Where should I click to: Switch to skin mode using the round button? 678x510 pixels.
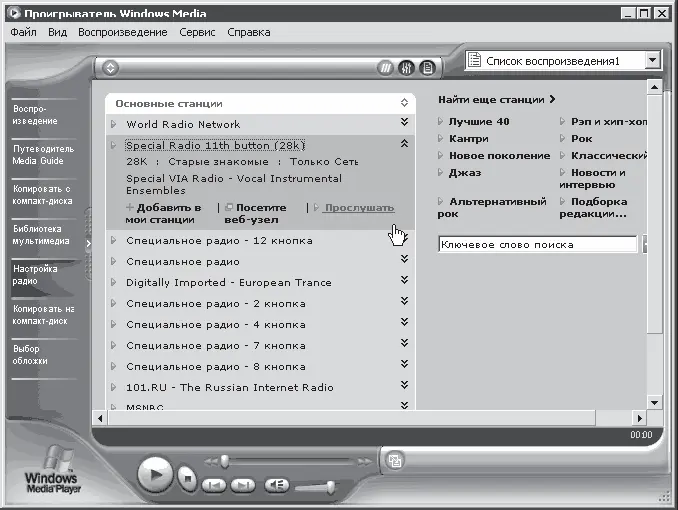394,460
